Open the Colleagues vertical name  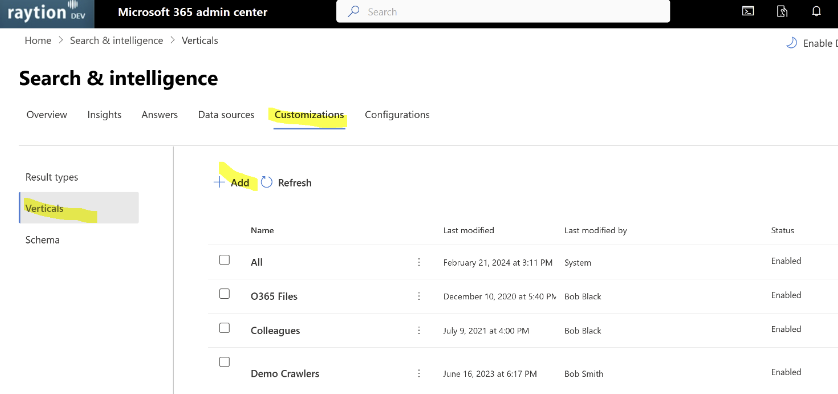point(275,330)
